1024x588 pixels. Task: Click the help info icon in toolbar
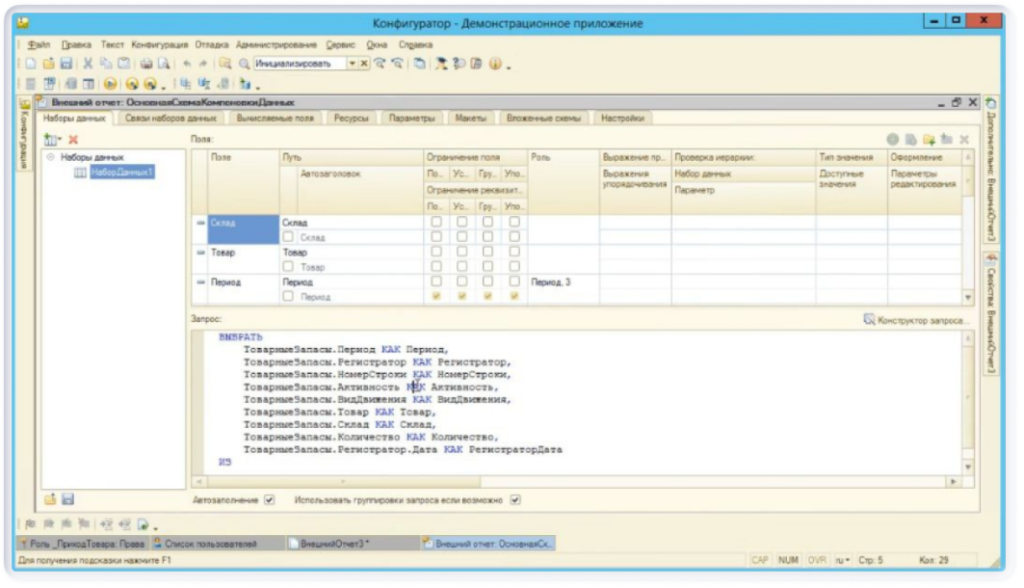click(494, 64)
